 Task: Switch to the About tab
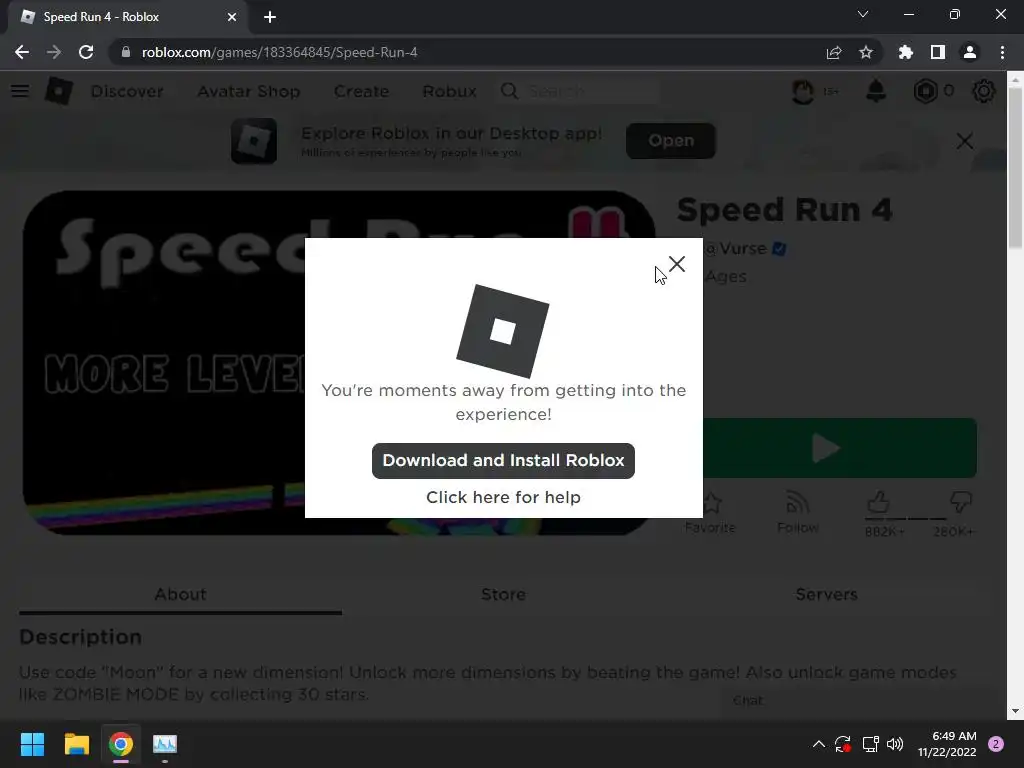[180, 594]
